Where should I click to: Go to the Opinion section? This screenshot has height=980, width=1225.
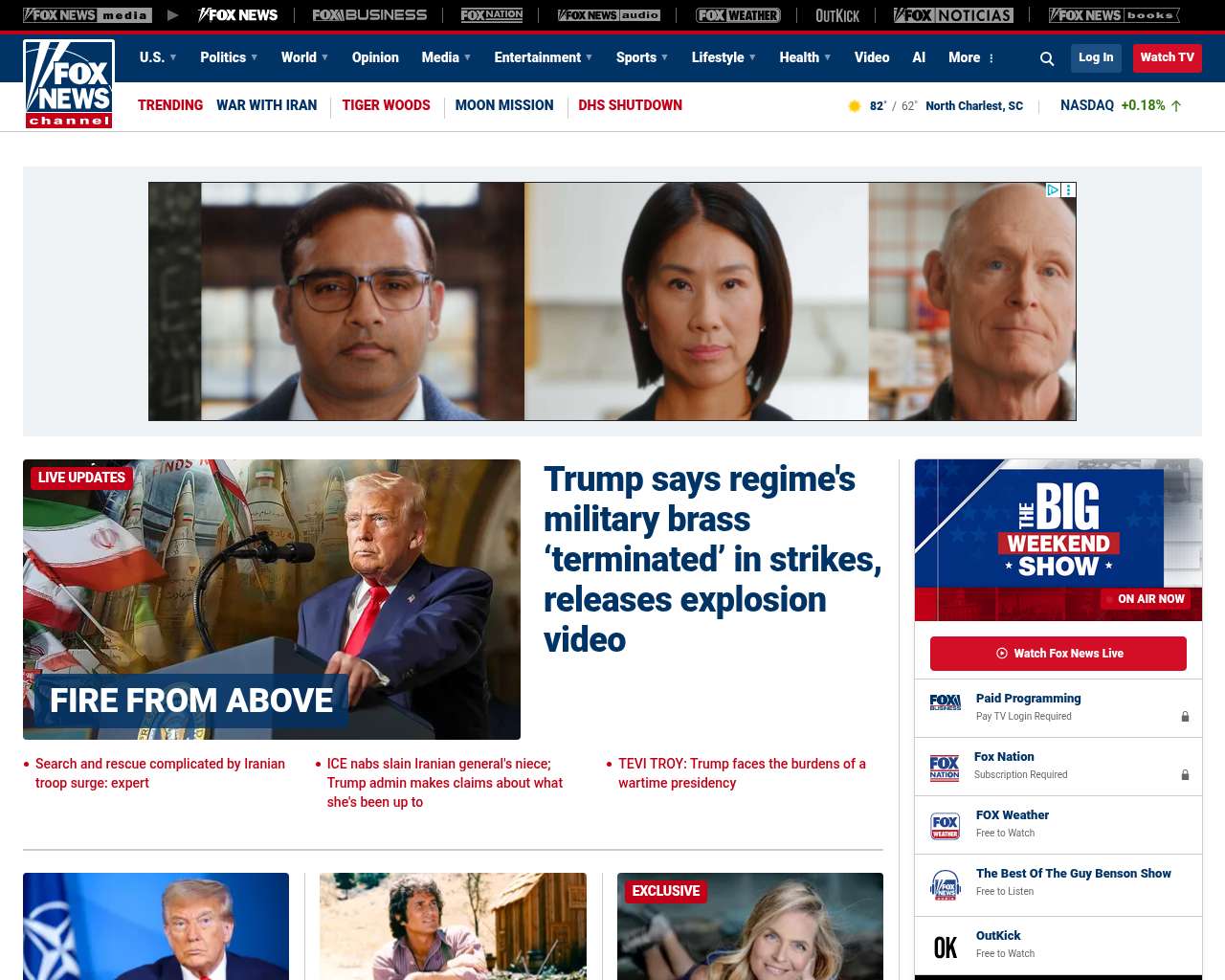click(375, 57)
